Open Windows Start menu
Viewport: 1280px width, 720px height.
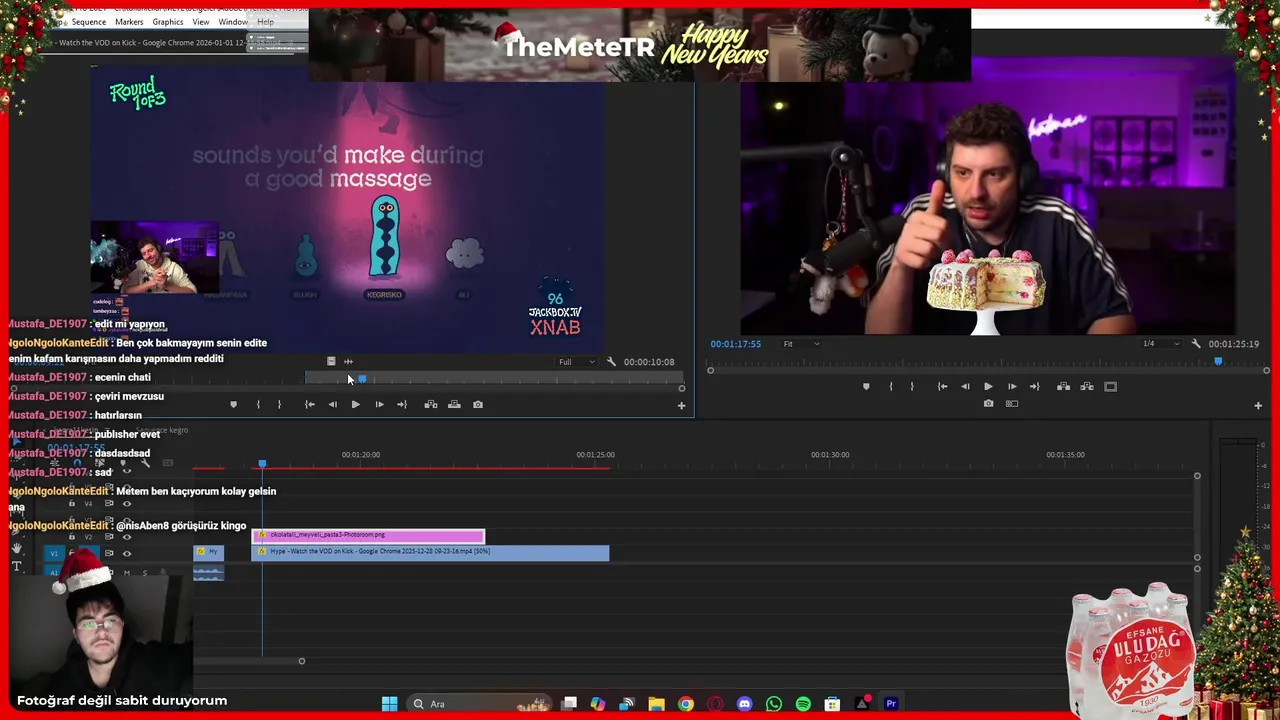click(x=389, y=704)
